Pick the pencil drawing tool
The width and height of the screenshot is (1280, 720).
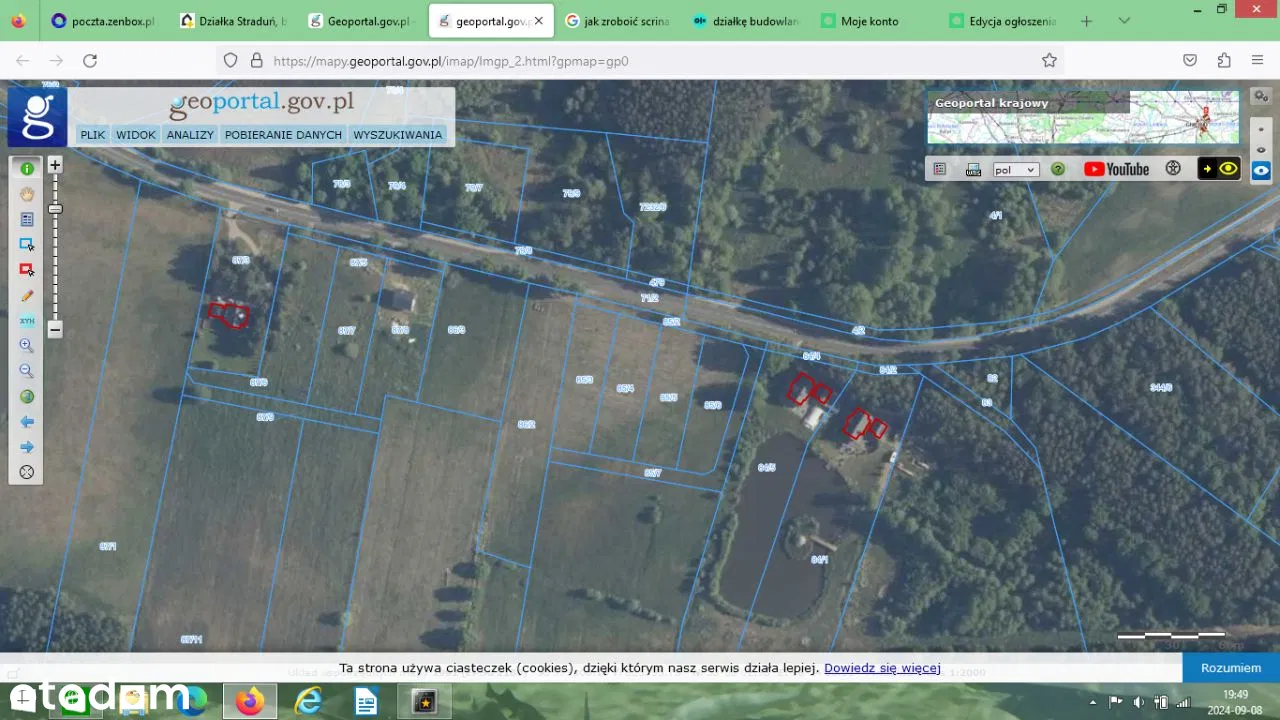pyautogui.click(x=27, y=296)
